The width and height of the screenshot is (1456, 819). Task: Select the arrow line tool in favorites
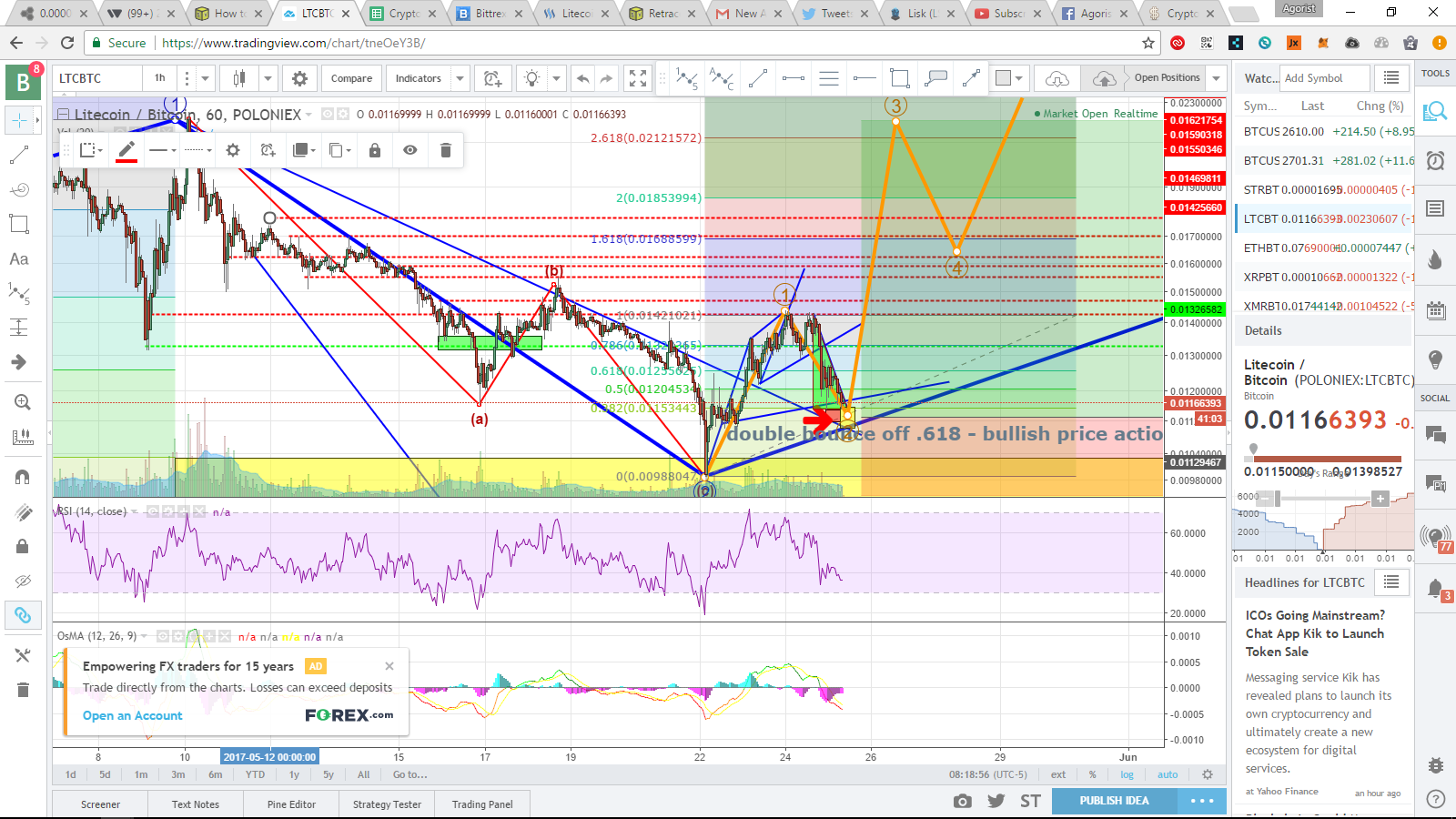(x=972, y=79)
